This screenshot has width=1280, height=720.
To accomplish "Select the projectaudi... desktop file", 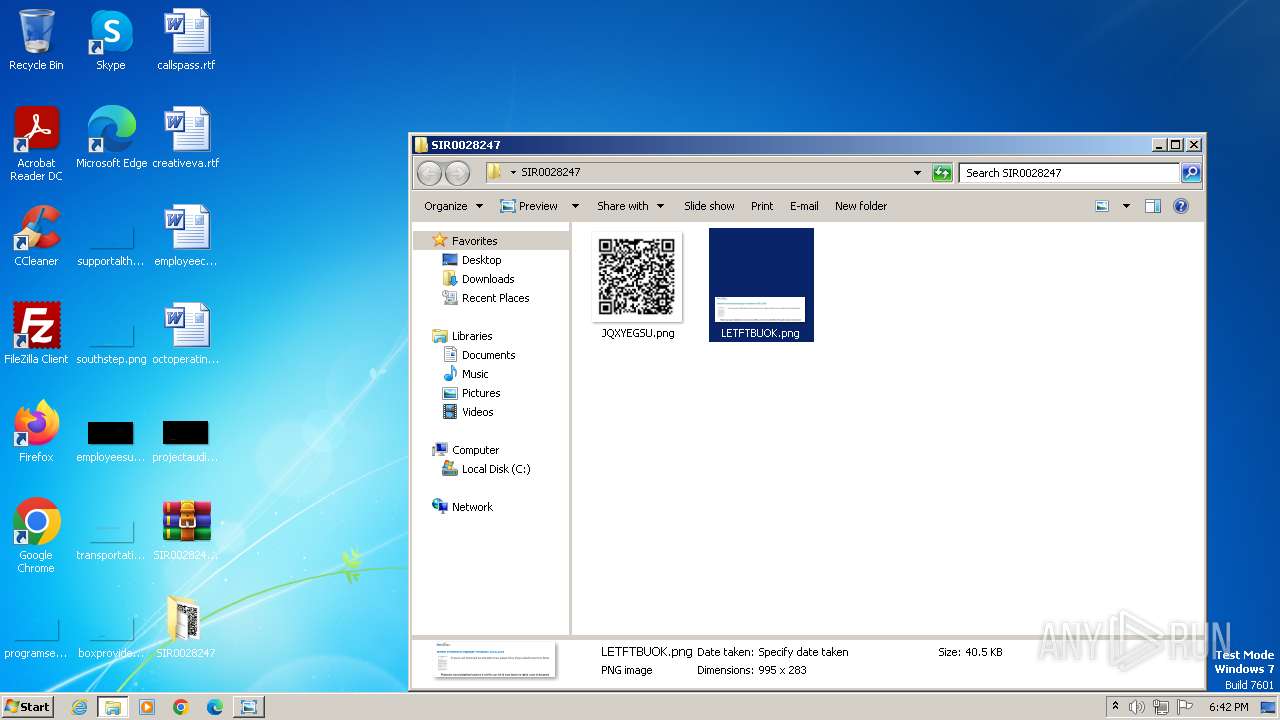I will 186,440.
